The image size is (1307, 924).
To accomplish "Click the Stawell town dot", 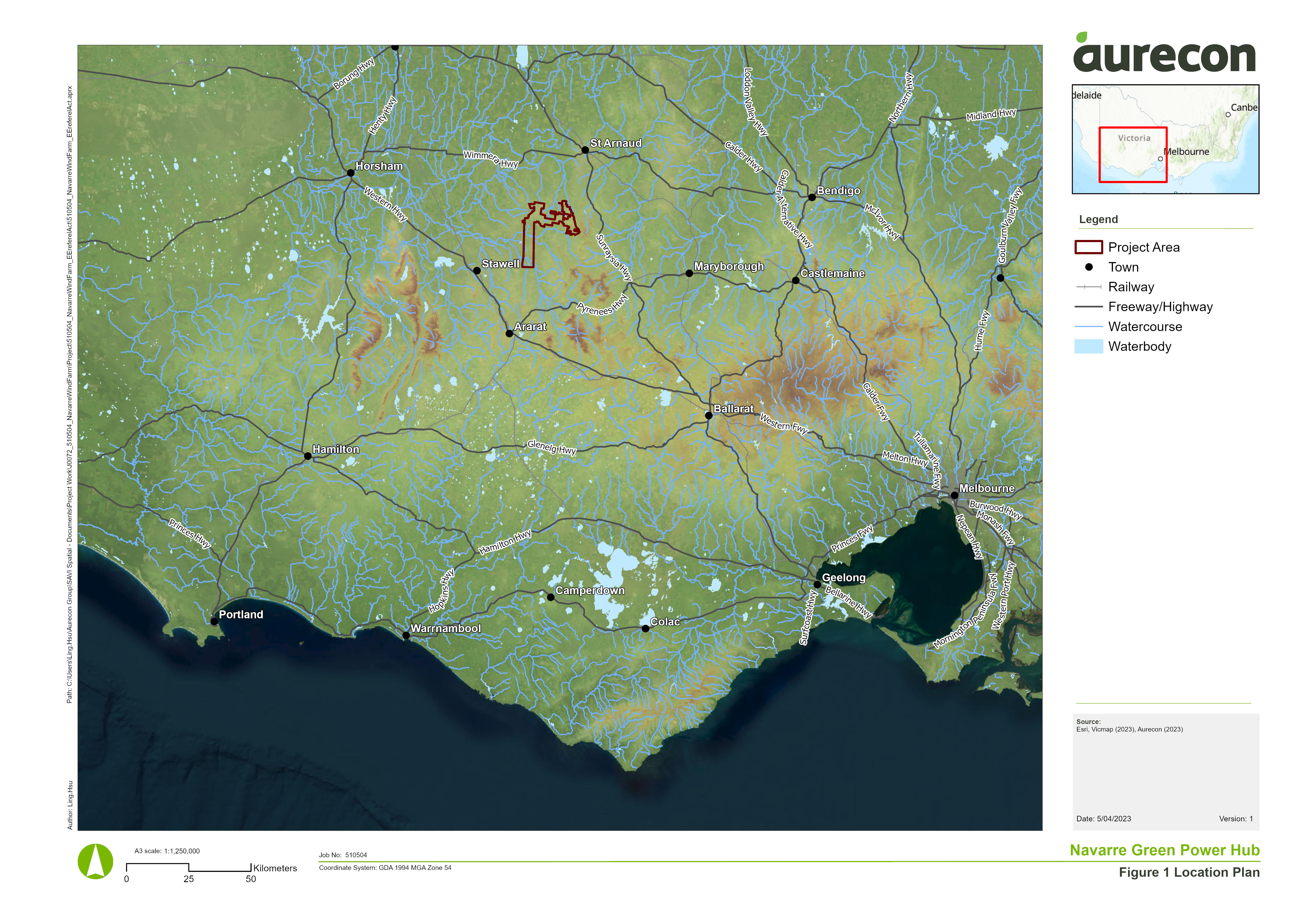I will (477, 271).
